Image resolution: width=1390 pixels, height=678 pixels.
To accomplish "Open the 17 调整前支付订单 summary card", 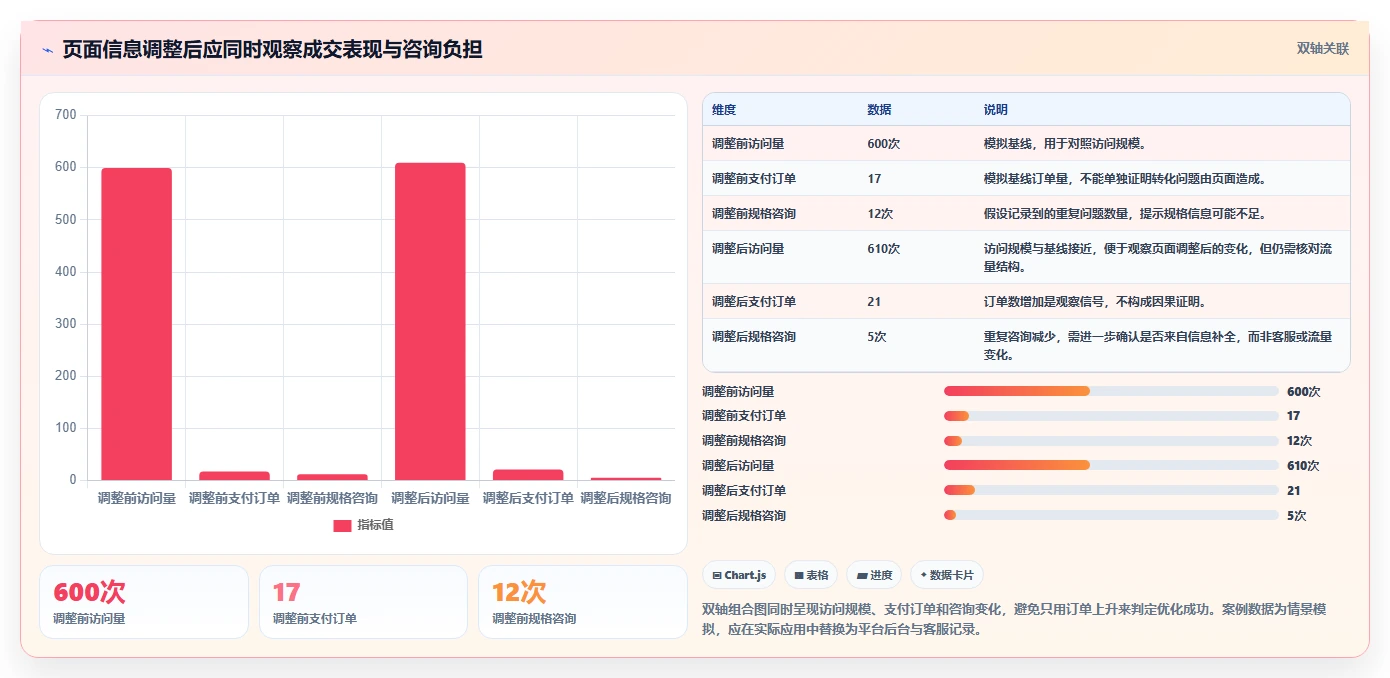I will [x=363, y=602].
